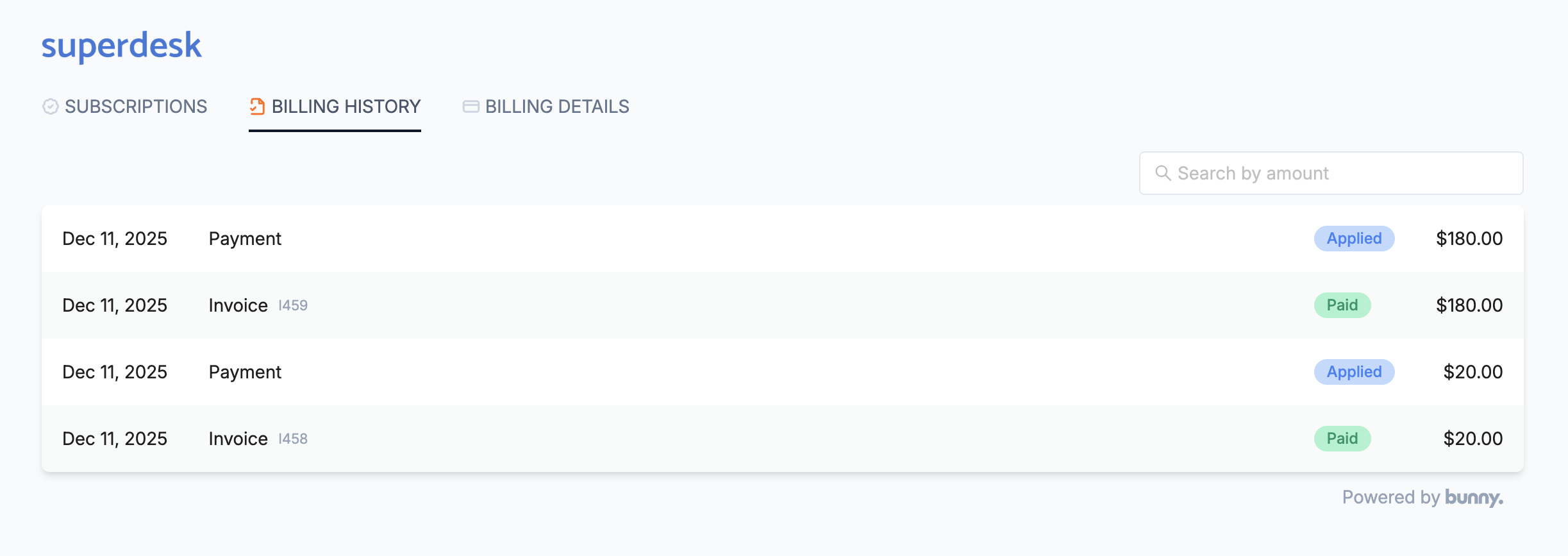Open invoice I458

pos(293,439)
